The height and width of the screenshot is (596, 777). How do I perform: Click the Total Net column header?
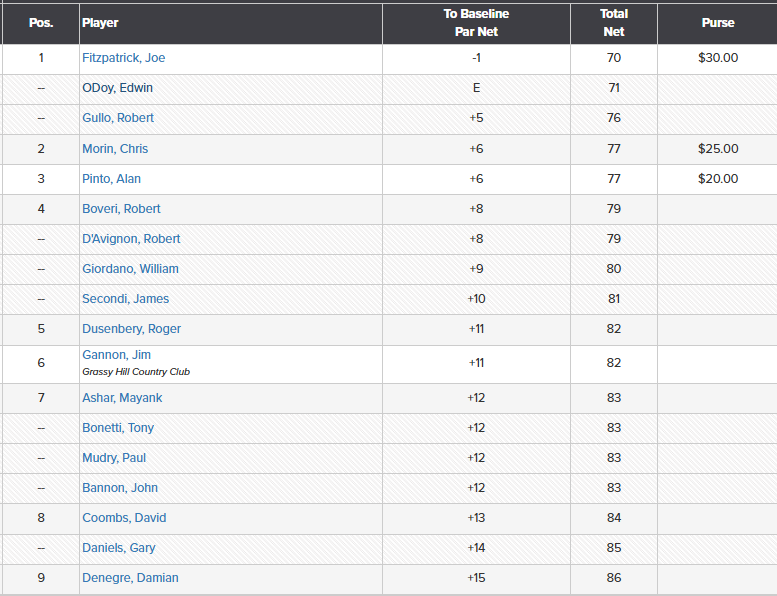pos(614,23)
